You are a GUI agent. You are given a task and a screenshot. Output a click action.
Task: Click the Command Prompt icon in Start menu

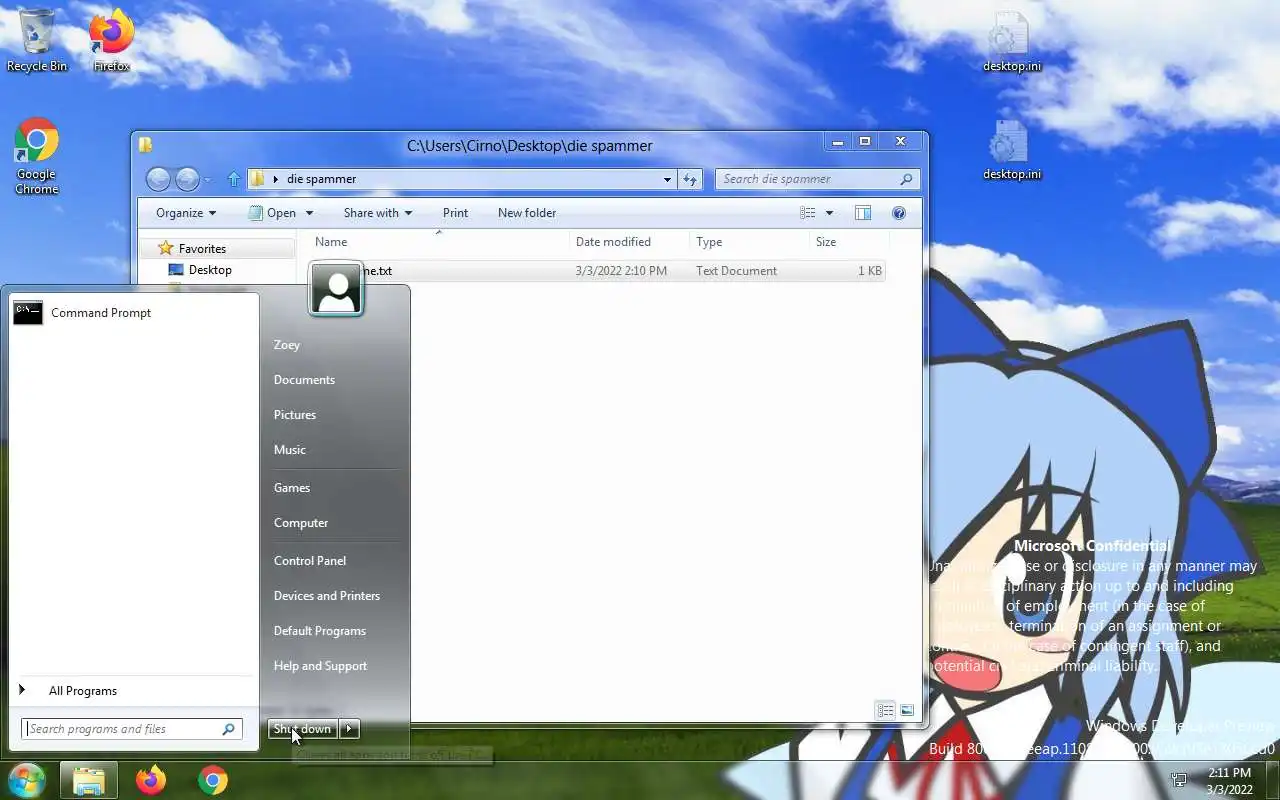[28, 313]
